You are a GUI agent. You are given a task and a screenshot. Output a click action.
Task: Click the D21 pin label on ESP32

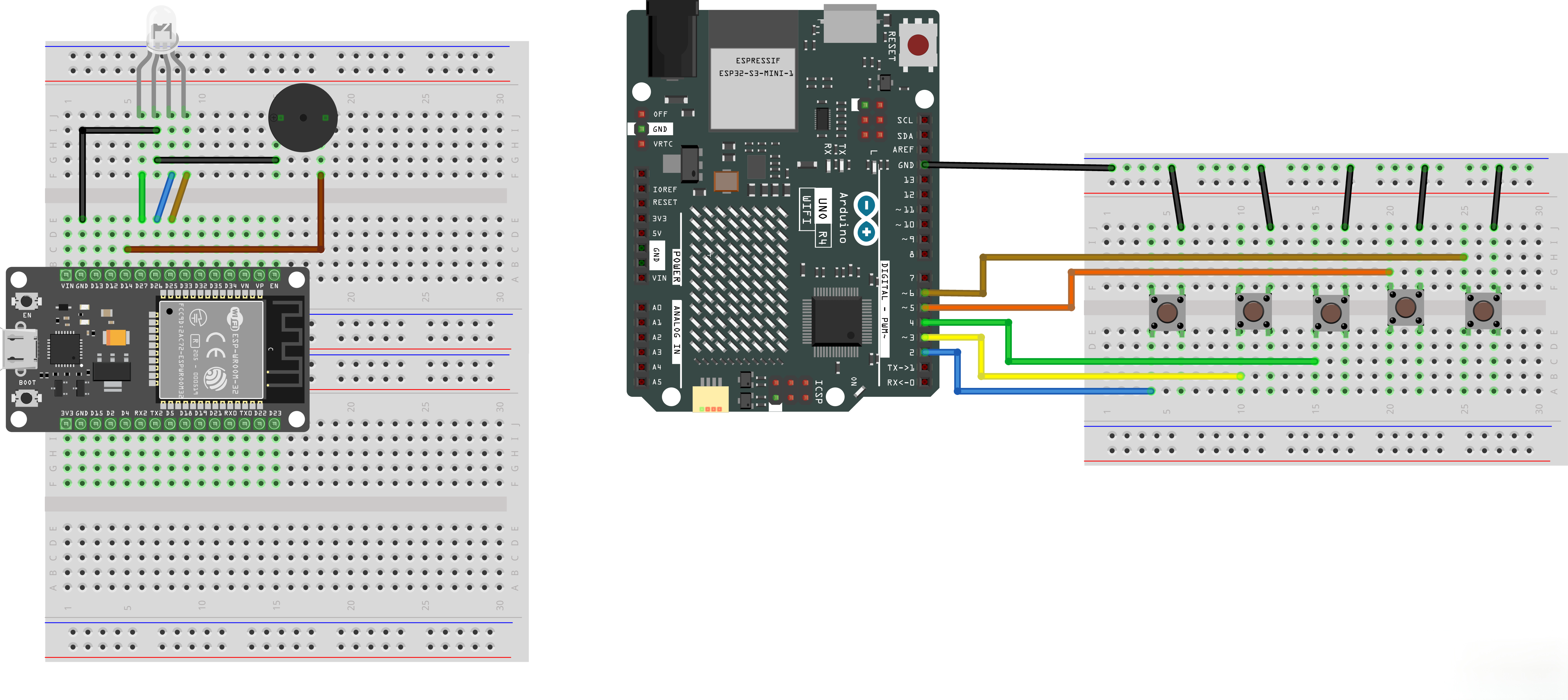click(x=216, y=413)
